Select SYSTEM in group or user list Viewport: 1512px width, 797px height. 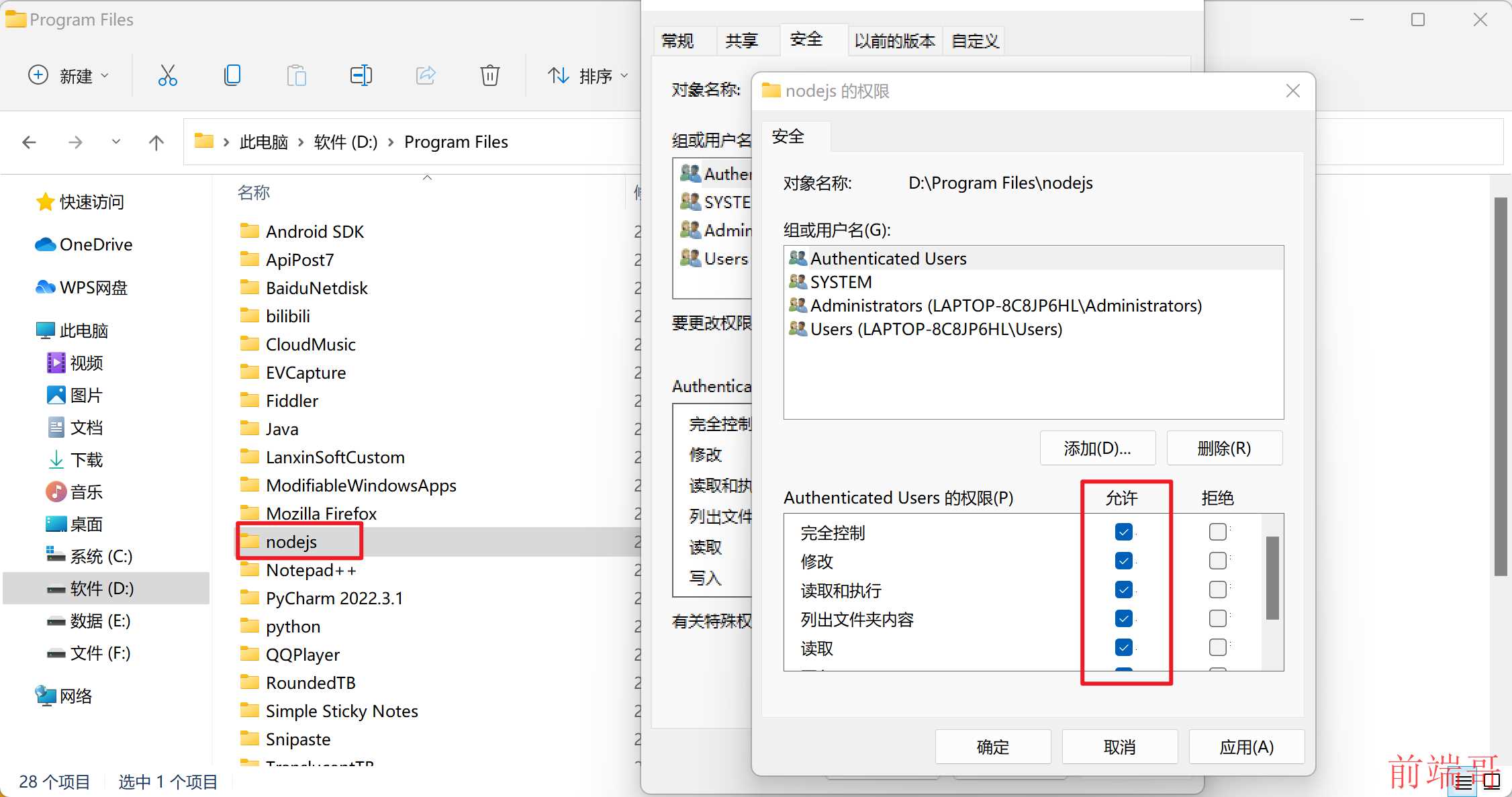tap(1034, 282)
